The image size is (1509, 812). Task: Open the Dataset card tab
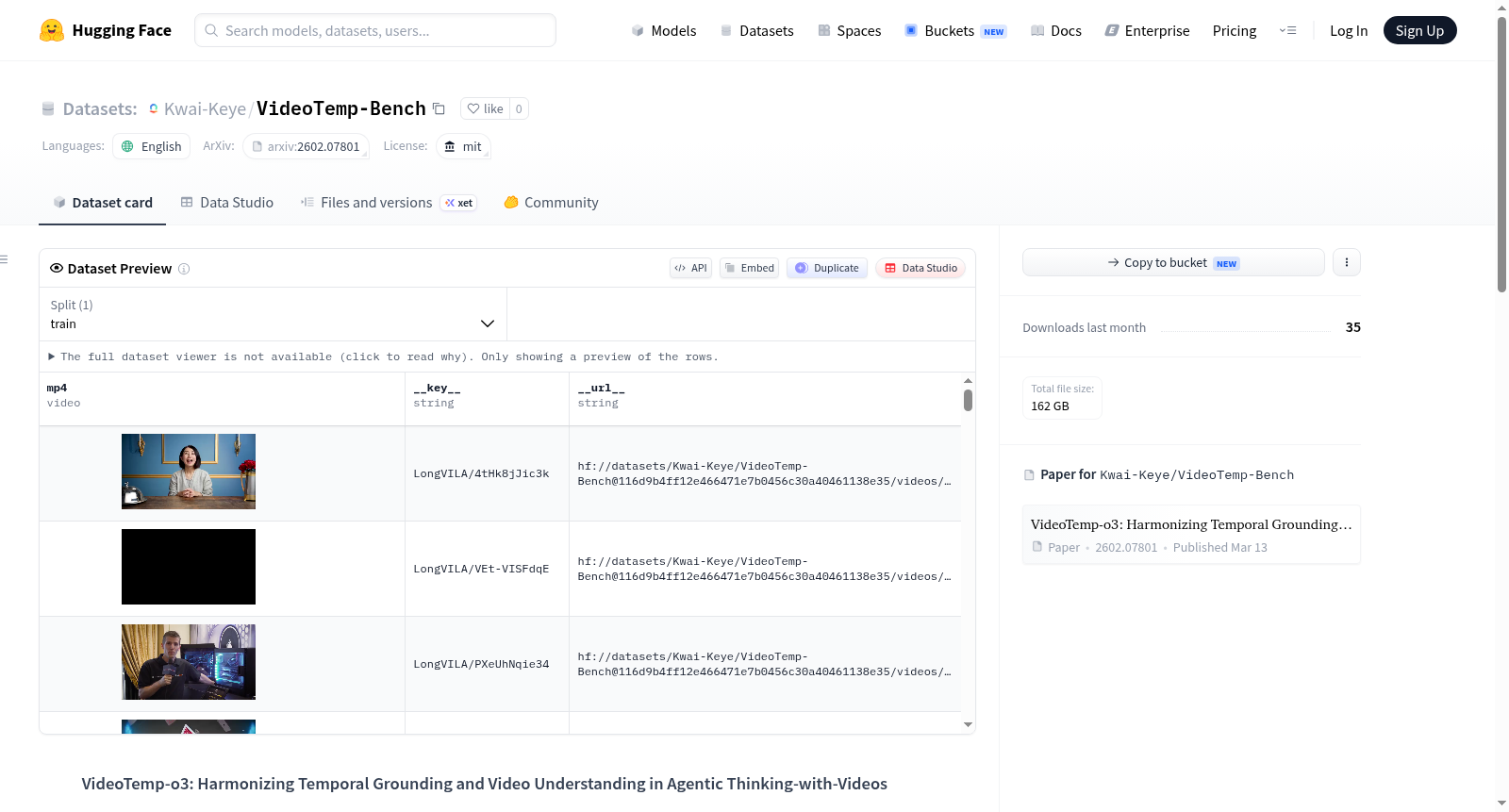pos(103,202)
